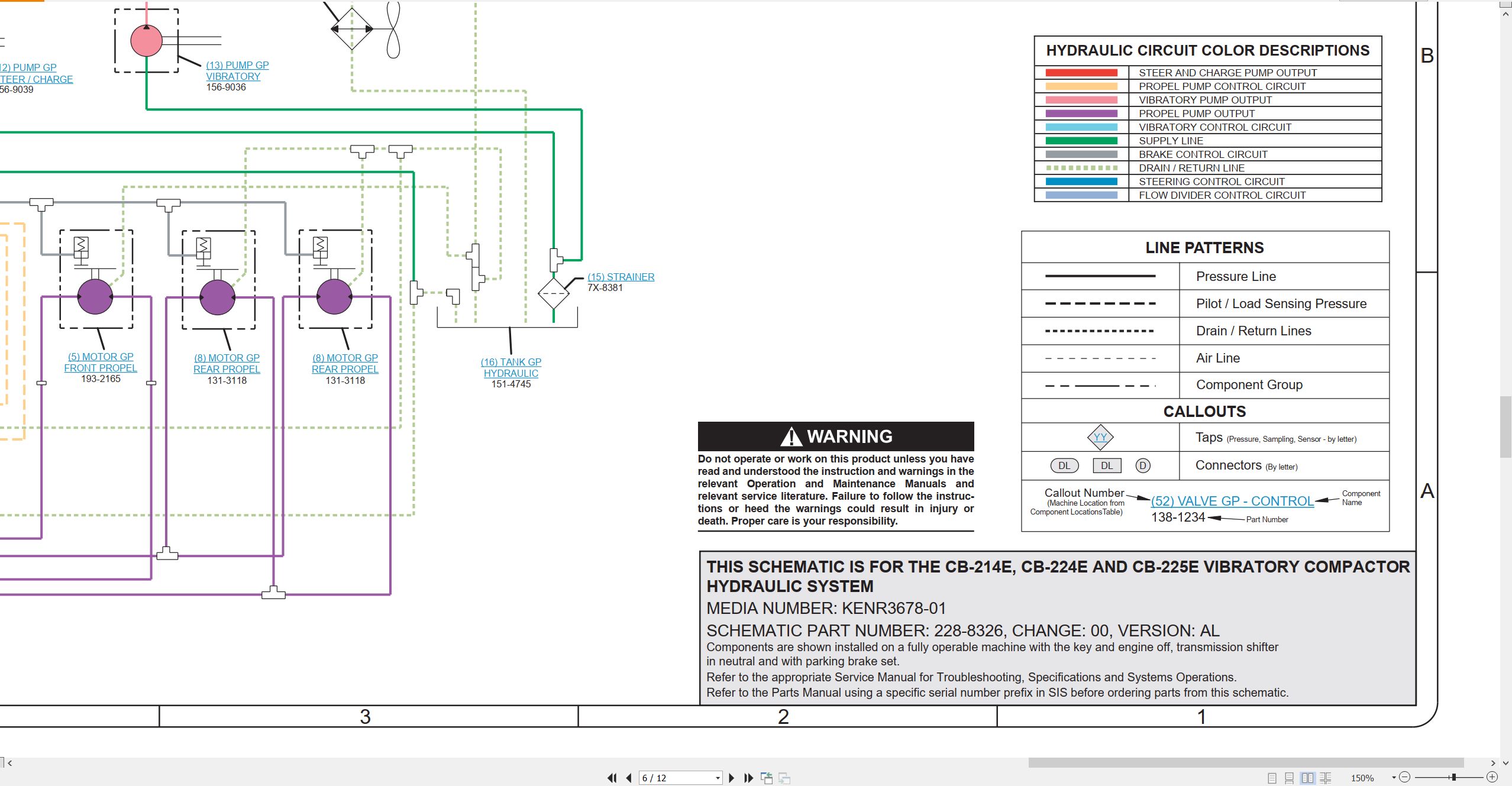Click the zoom out minus button

pyautogui.click(x=1406, y=777)
